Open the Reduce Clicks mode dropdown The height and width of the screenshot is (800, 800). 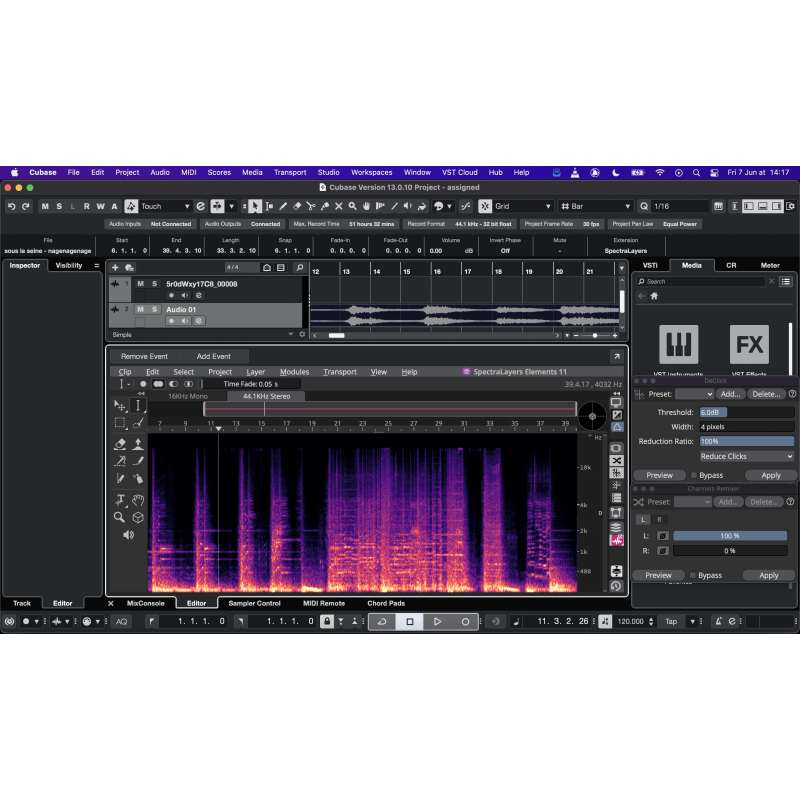point(747,456)
